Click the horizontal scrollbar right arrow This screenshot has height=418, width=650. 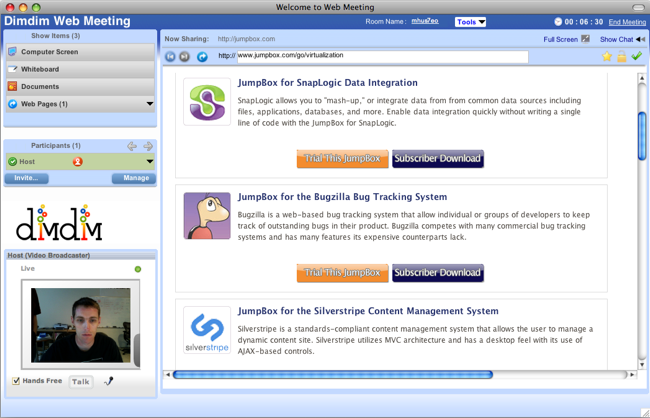point(632,374)
